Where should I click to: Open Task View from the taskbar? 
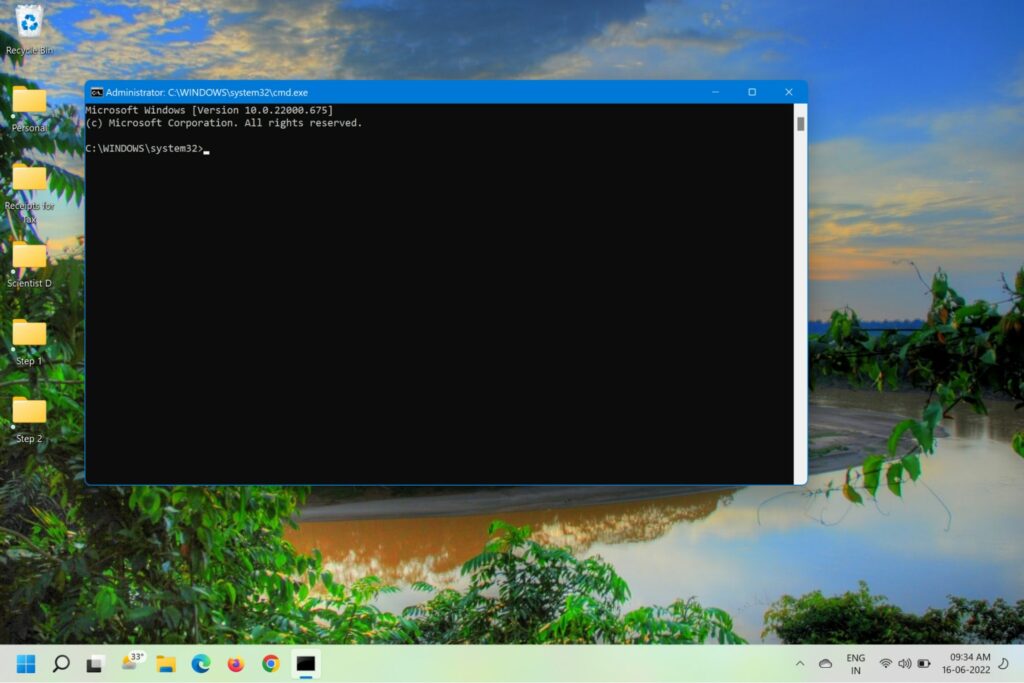(95, 663)
